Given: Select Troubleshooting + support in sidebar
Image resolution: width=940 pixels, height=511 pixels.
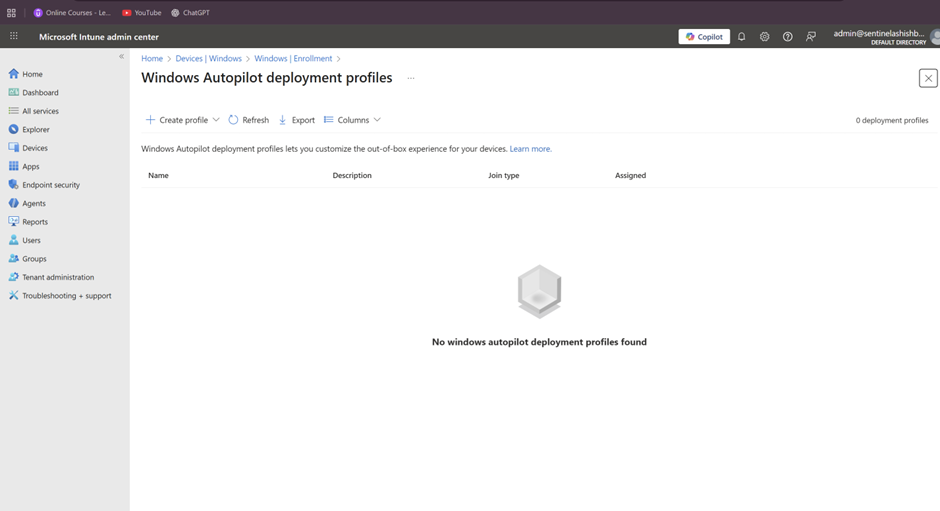Looking at the screenshot, I should click(x=66, y=296).
